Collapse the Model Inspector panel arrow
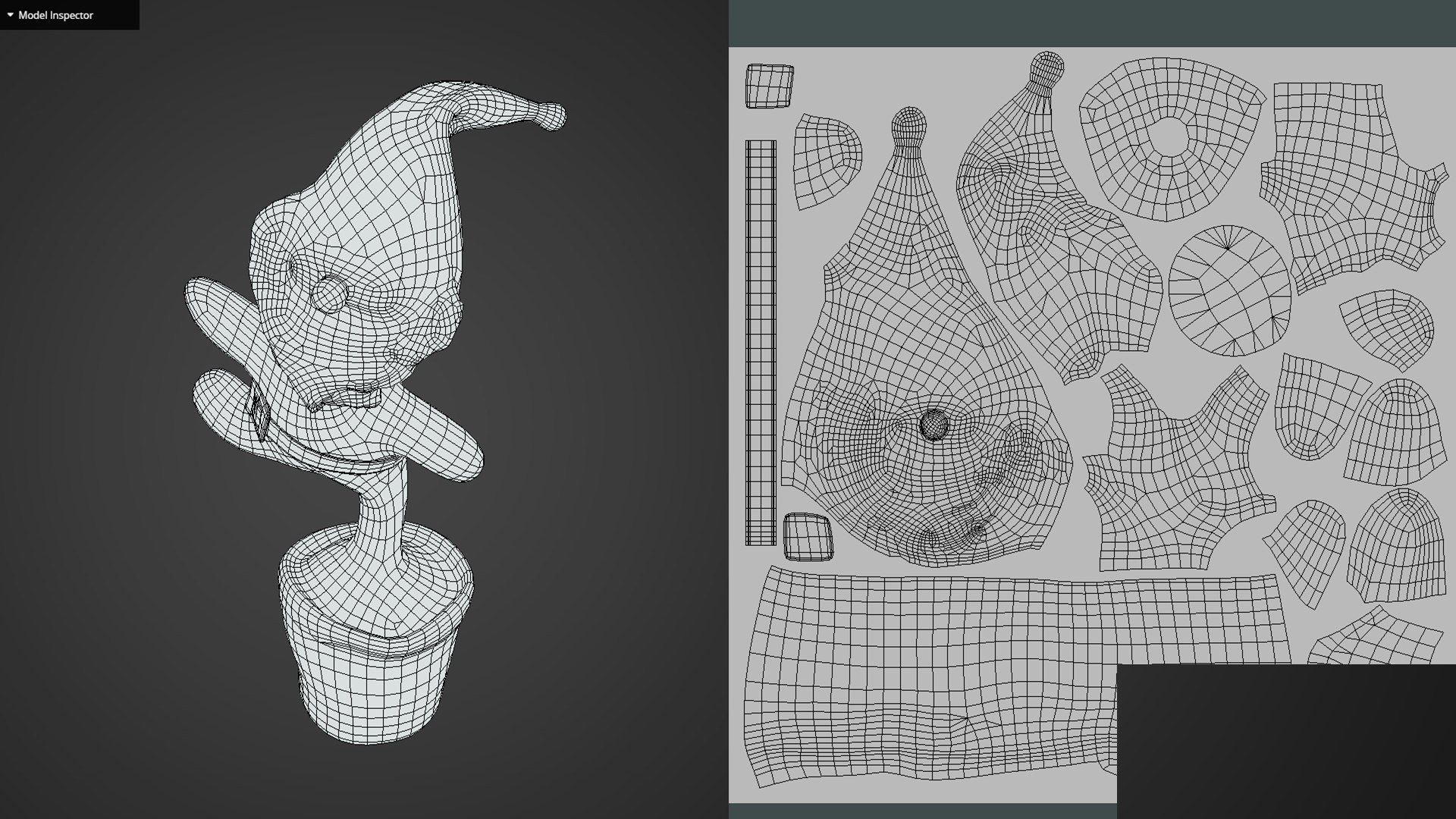 click(x=10, y=15)
